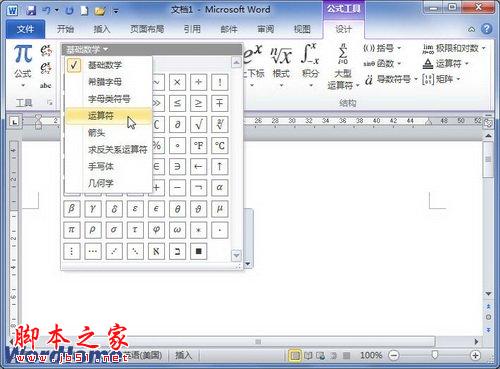
Task: Insert the division sign symbol
Action: coord(198,82)
